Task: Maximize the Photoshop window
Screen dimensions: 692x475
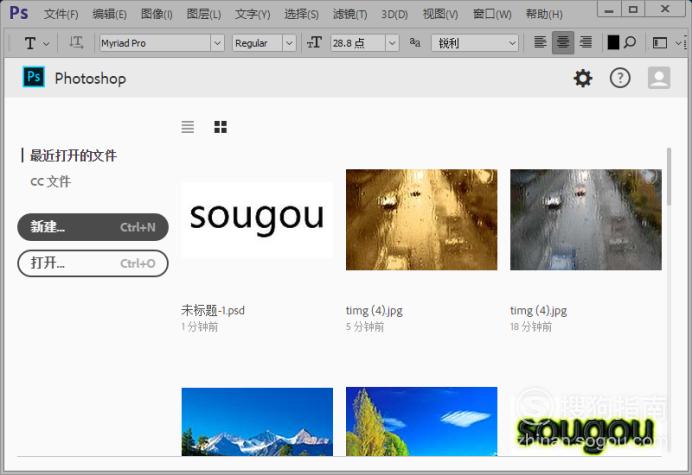Action: pos(633,9)
